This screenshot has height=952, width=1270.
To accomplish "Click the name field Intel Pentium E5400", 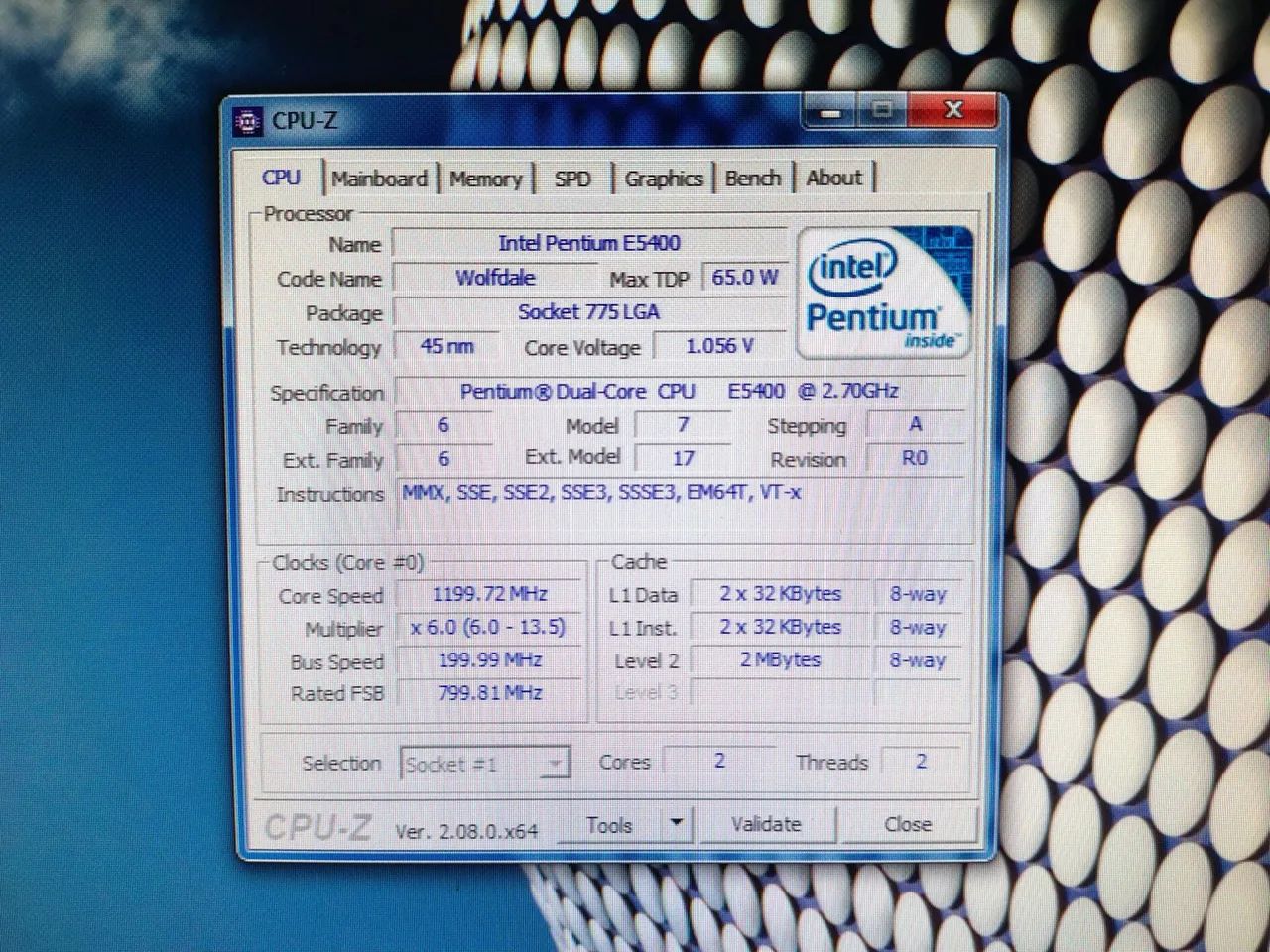I will pyautogui.click(x=589, y=243).
